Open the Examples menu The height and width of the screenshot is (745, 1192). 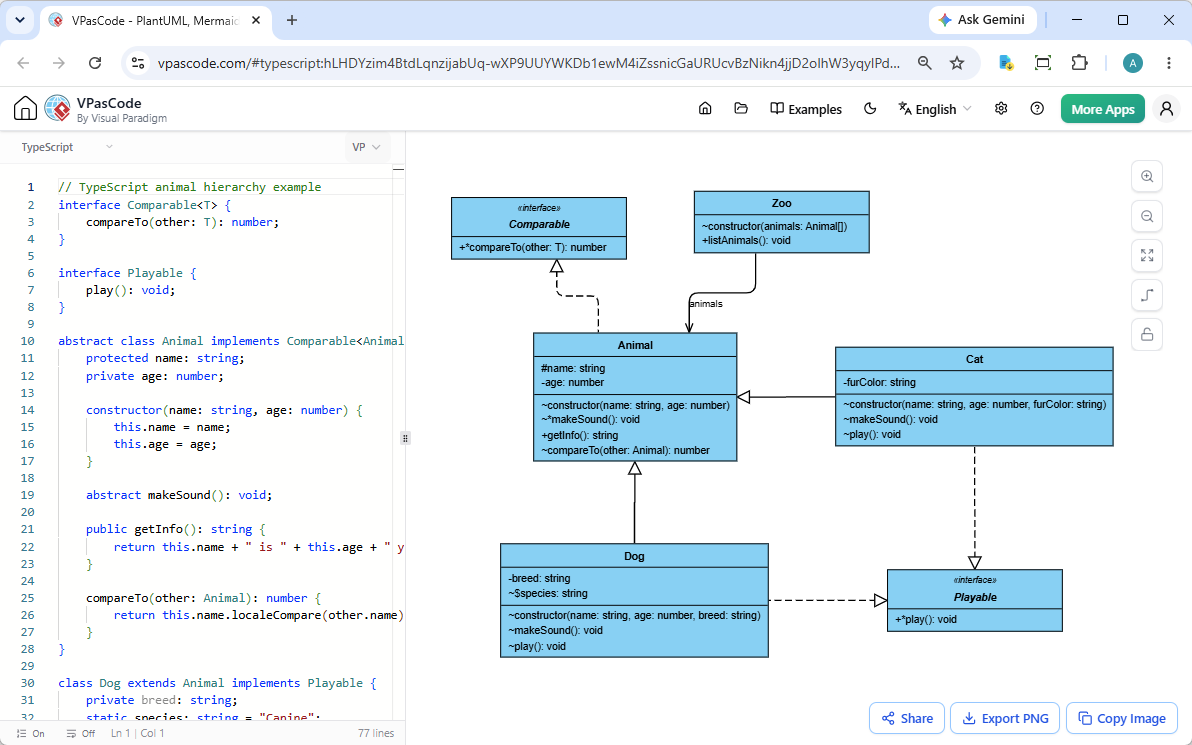tap(806, 109)
